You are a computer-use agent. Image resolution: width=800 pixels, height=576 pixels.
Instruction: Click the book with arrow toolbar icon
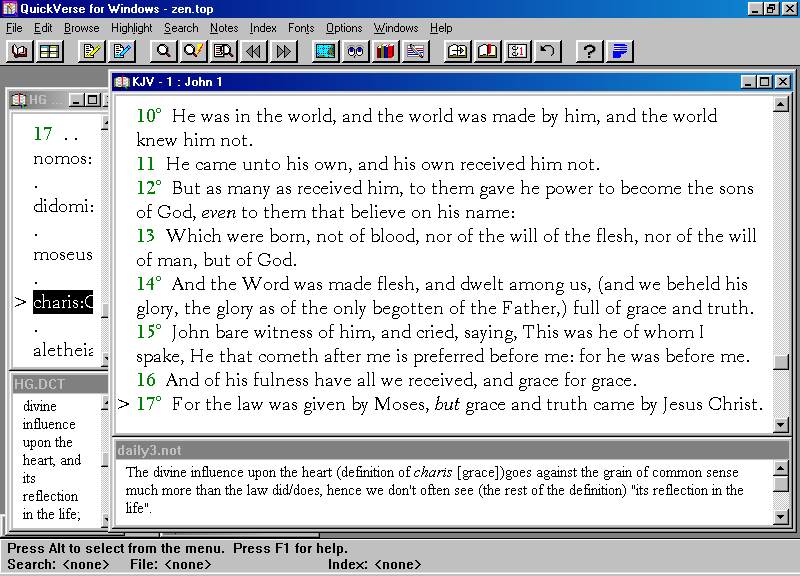tap(457, 51)
